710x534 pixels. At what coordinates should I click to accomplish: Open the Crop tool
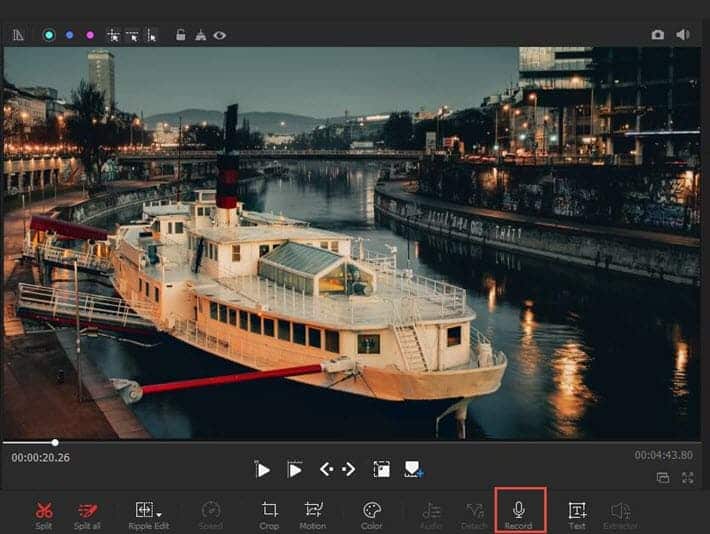(x=269, y=512)
